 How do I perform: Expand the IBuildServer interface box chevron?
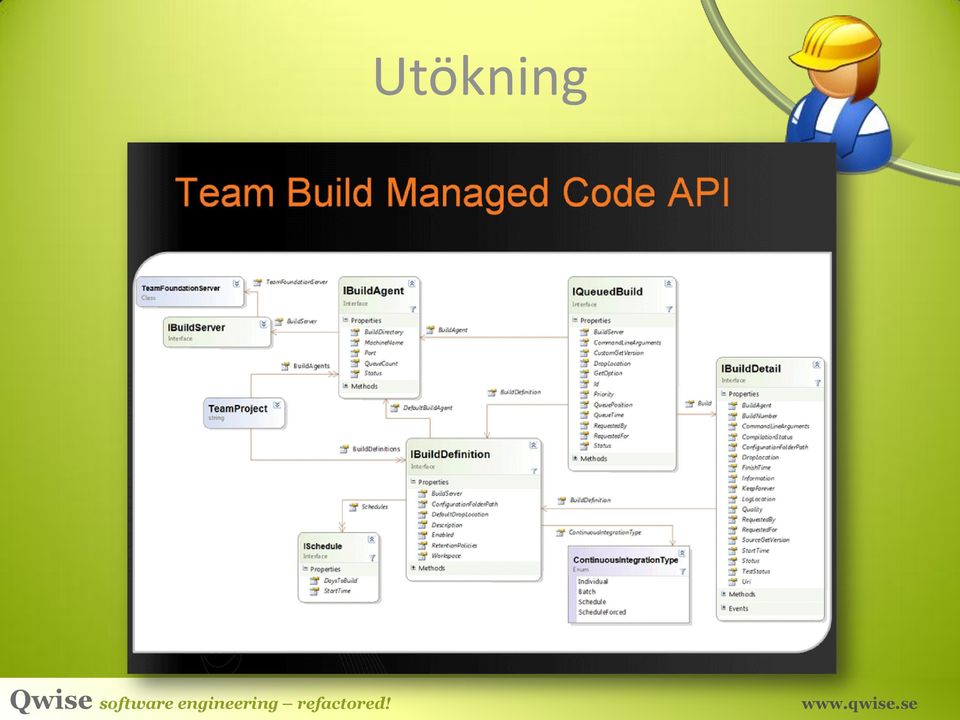(263, 324)
